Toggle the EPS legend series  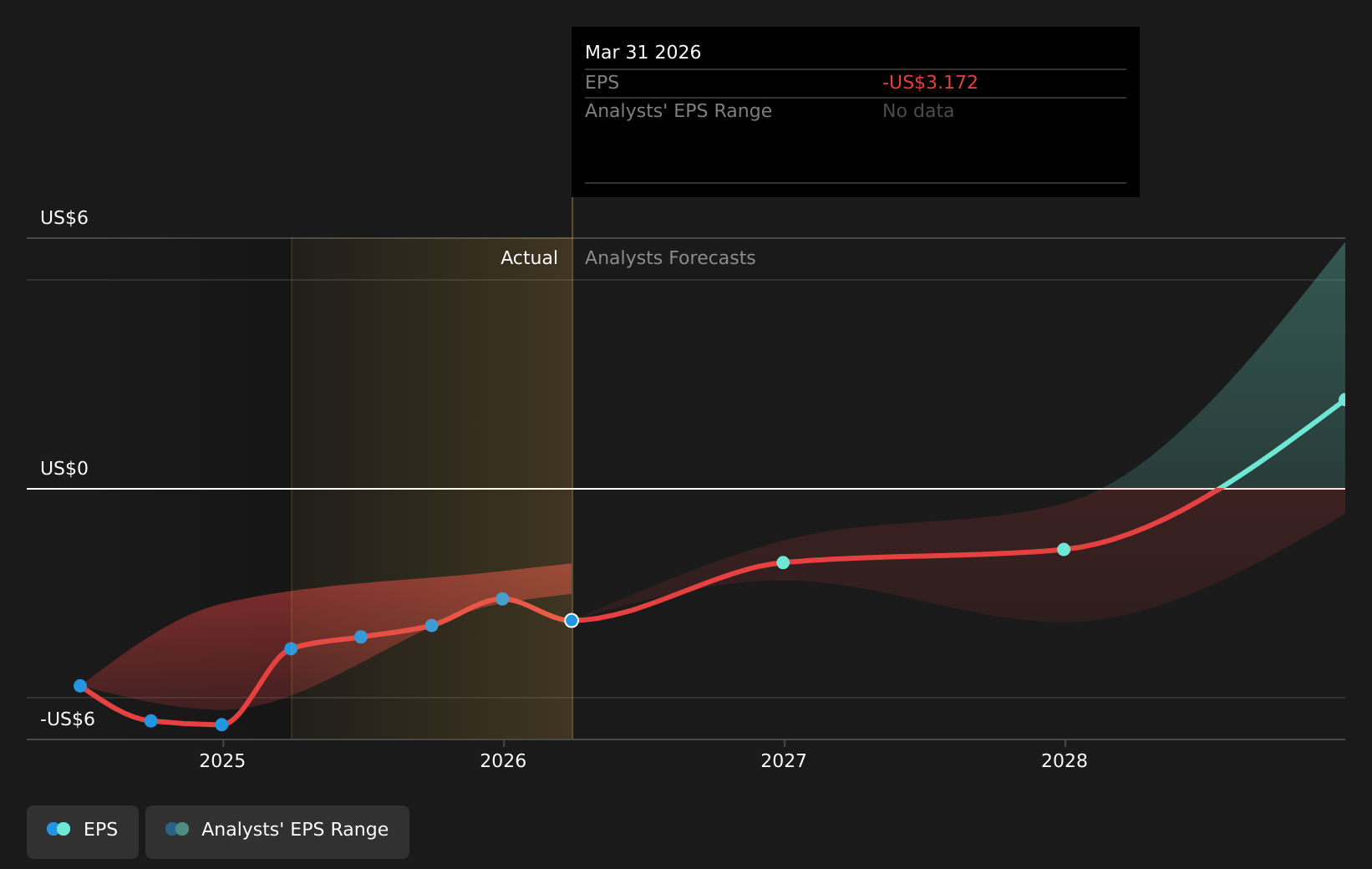pyautogui.click(x=83, y=831)
